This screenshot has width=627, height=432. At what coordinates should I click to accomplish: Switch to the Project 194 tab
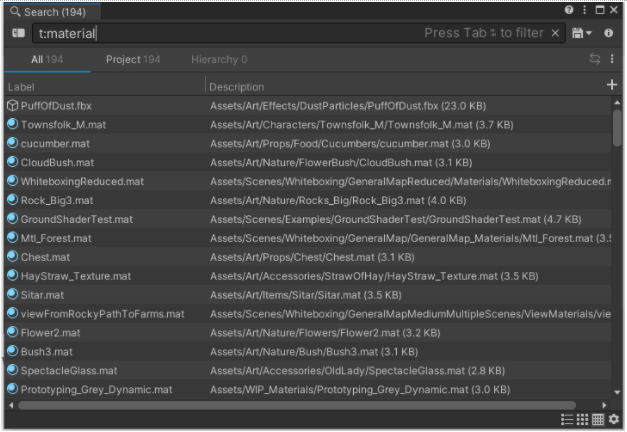133,60
